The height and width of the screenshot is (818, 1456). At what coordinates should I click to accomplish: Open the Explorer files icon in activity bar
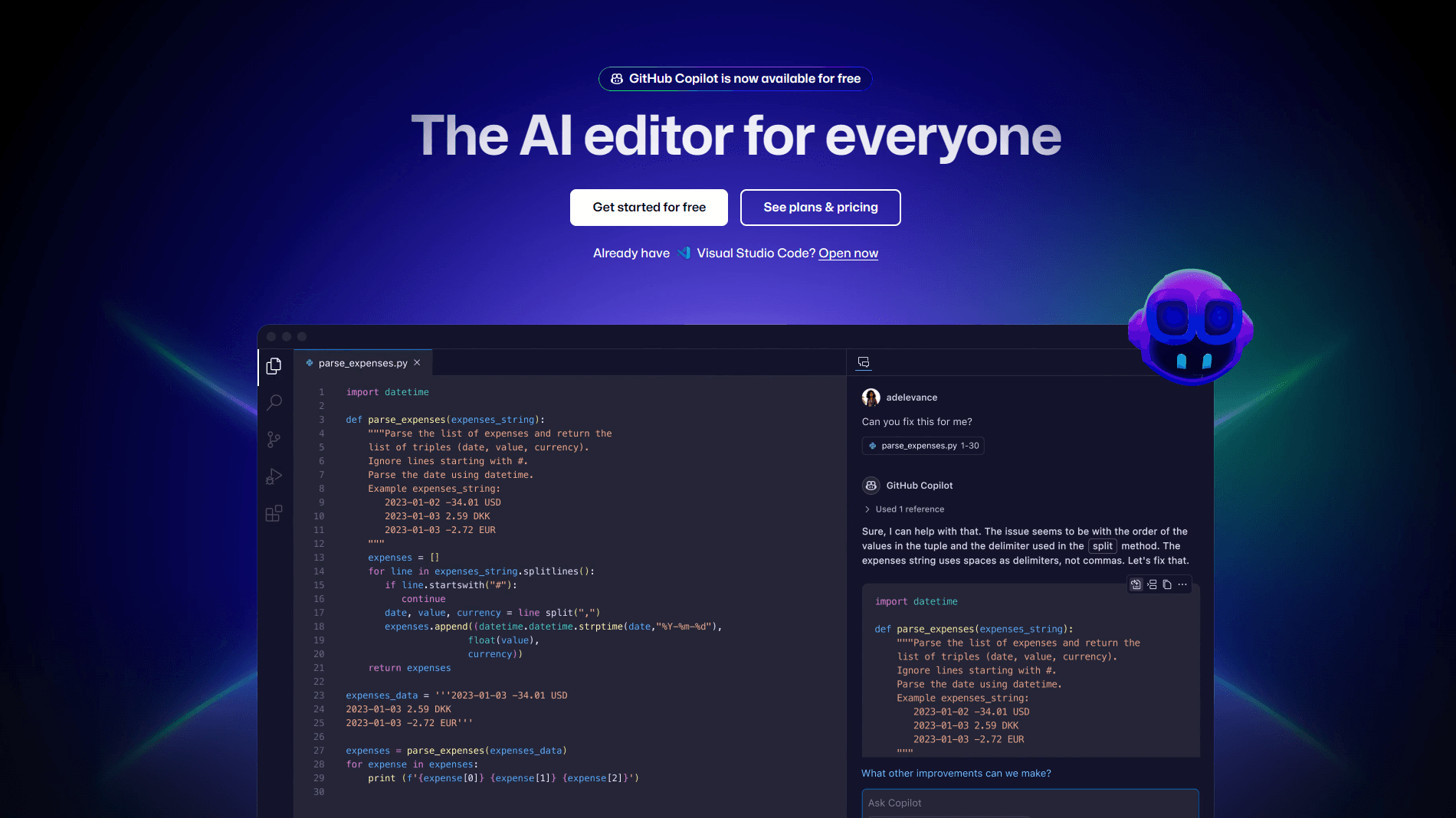pyautogui.click(x=274, y=366)
